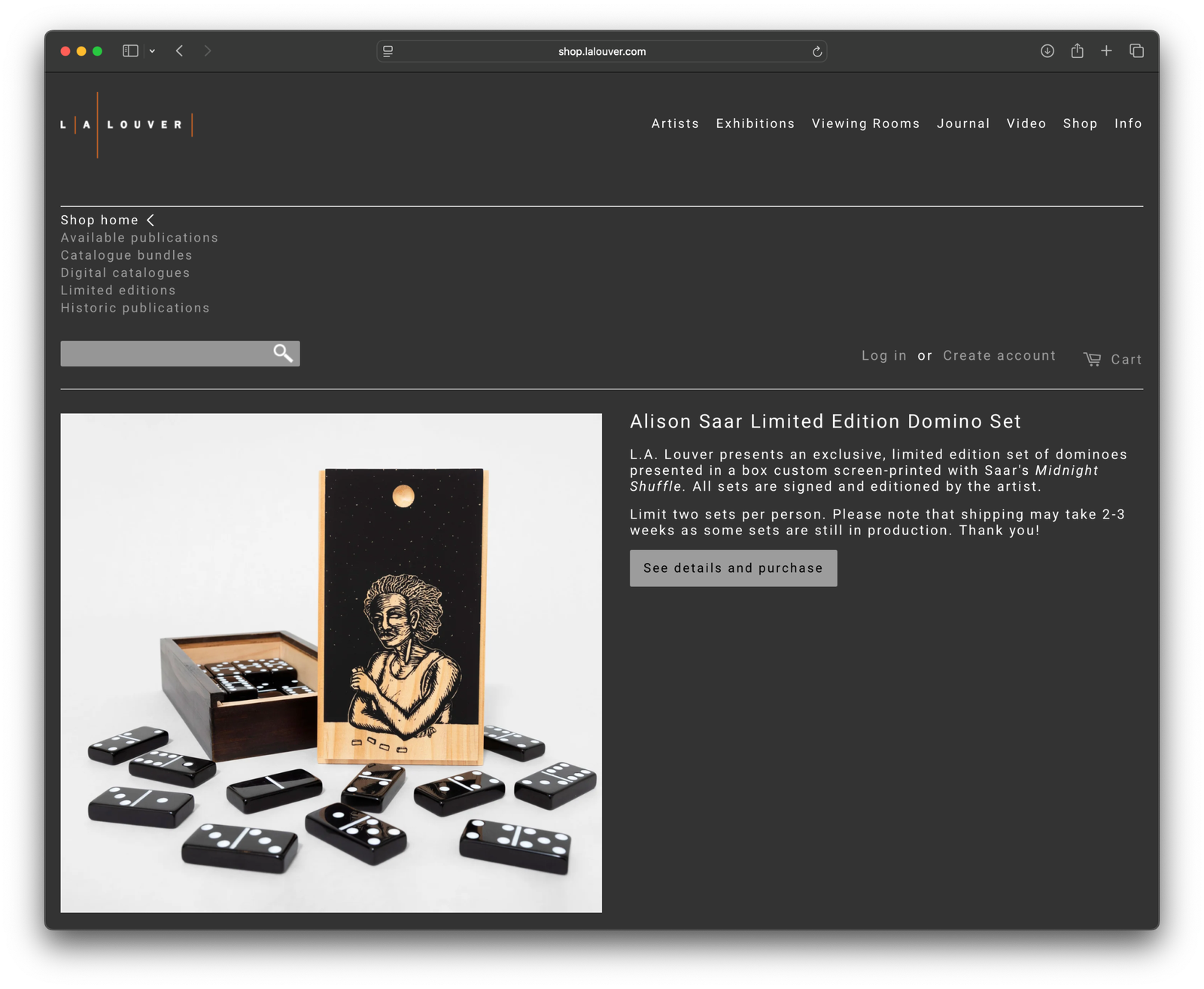The image size is (1204, 989).
Task: Open the Video section
Action: click(1026, 123)
